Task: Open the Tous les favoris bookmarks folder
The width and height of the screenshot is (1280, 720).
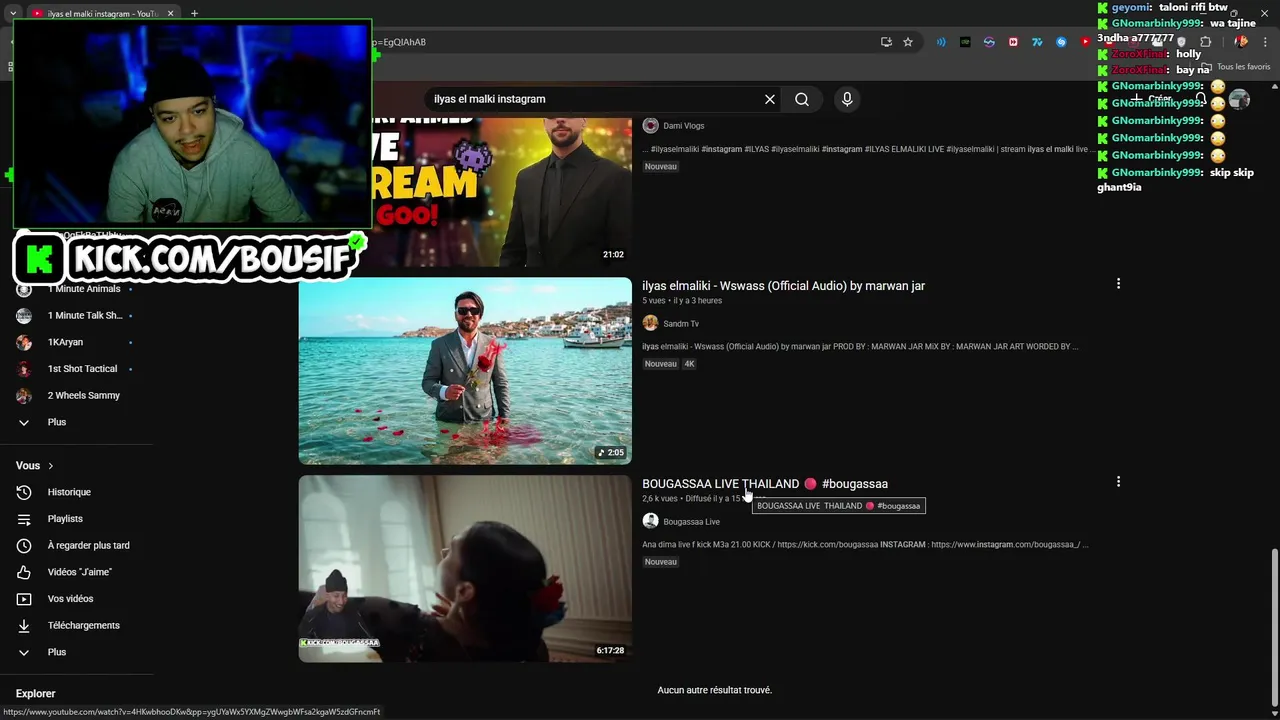Action: click(x=1236, y=67)
